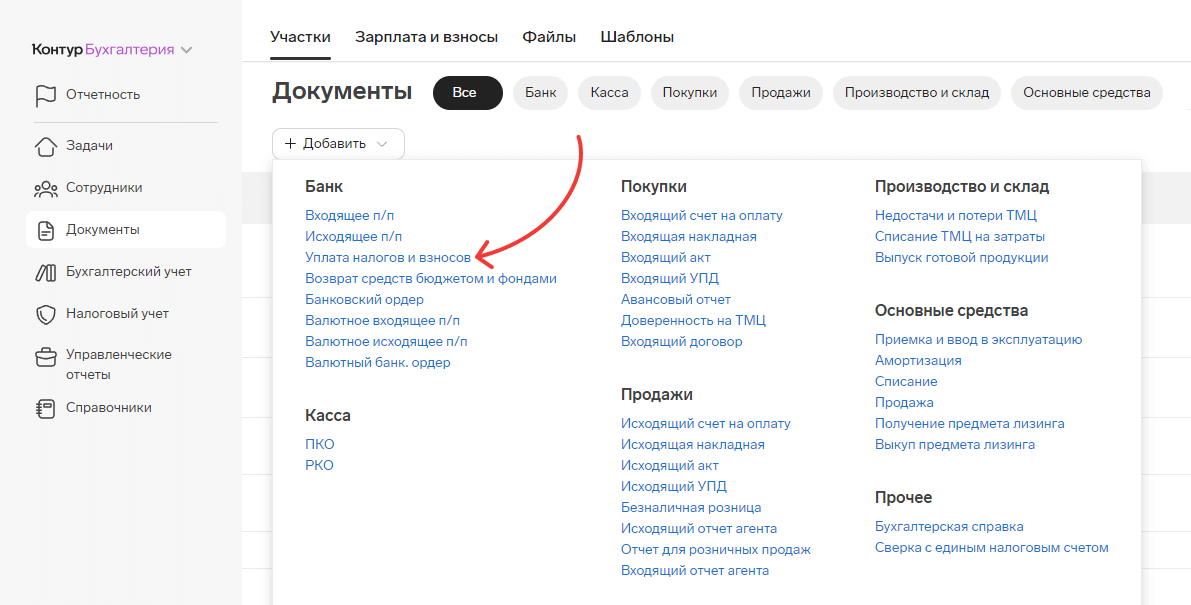Filter documents by Покупки

click(690, 93)
